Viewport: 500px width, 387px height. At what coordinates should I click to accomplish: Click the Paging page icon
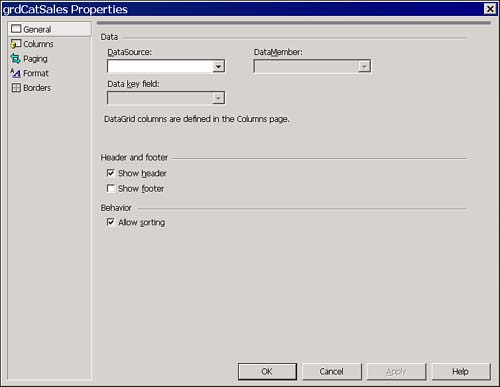16,59
